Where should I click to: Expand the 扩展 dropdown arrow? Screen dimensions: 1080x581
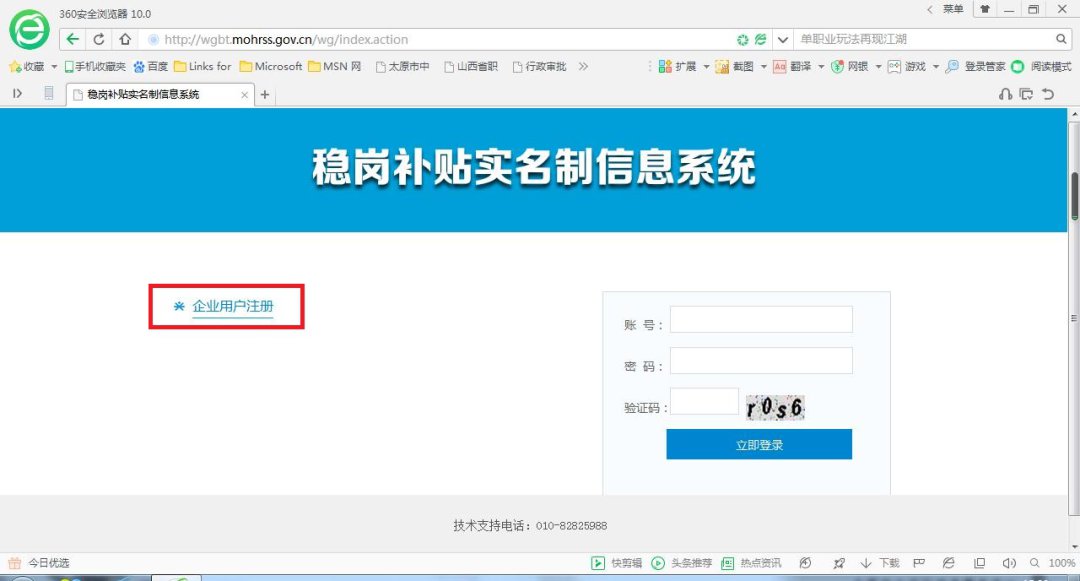pos(706,67)
